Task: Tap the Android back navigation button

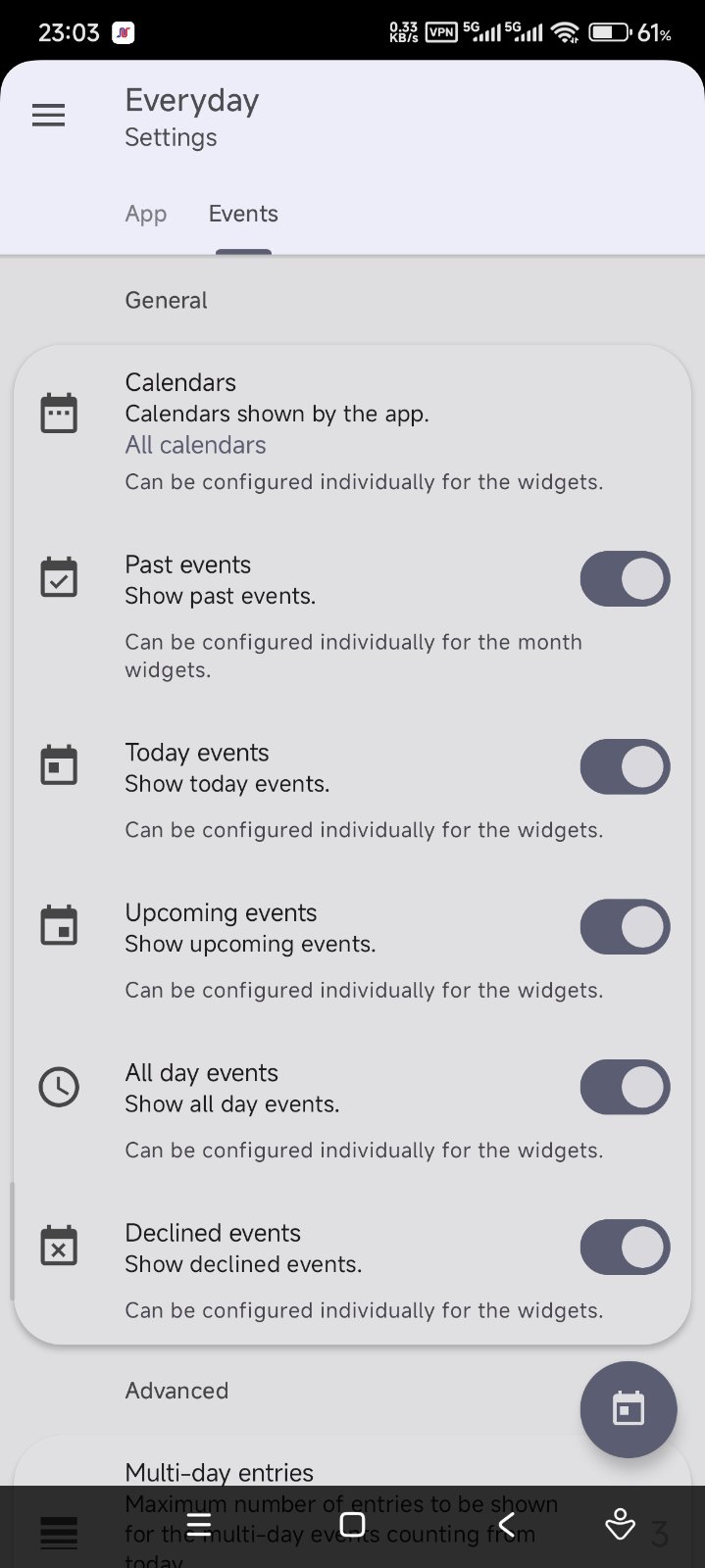Action: pyautogui.click(x=506, y=1525)
